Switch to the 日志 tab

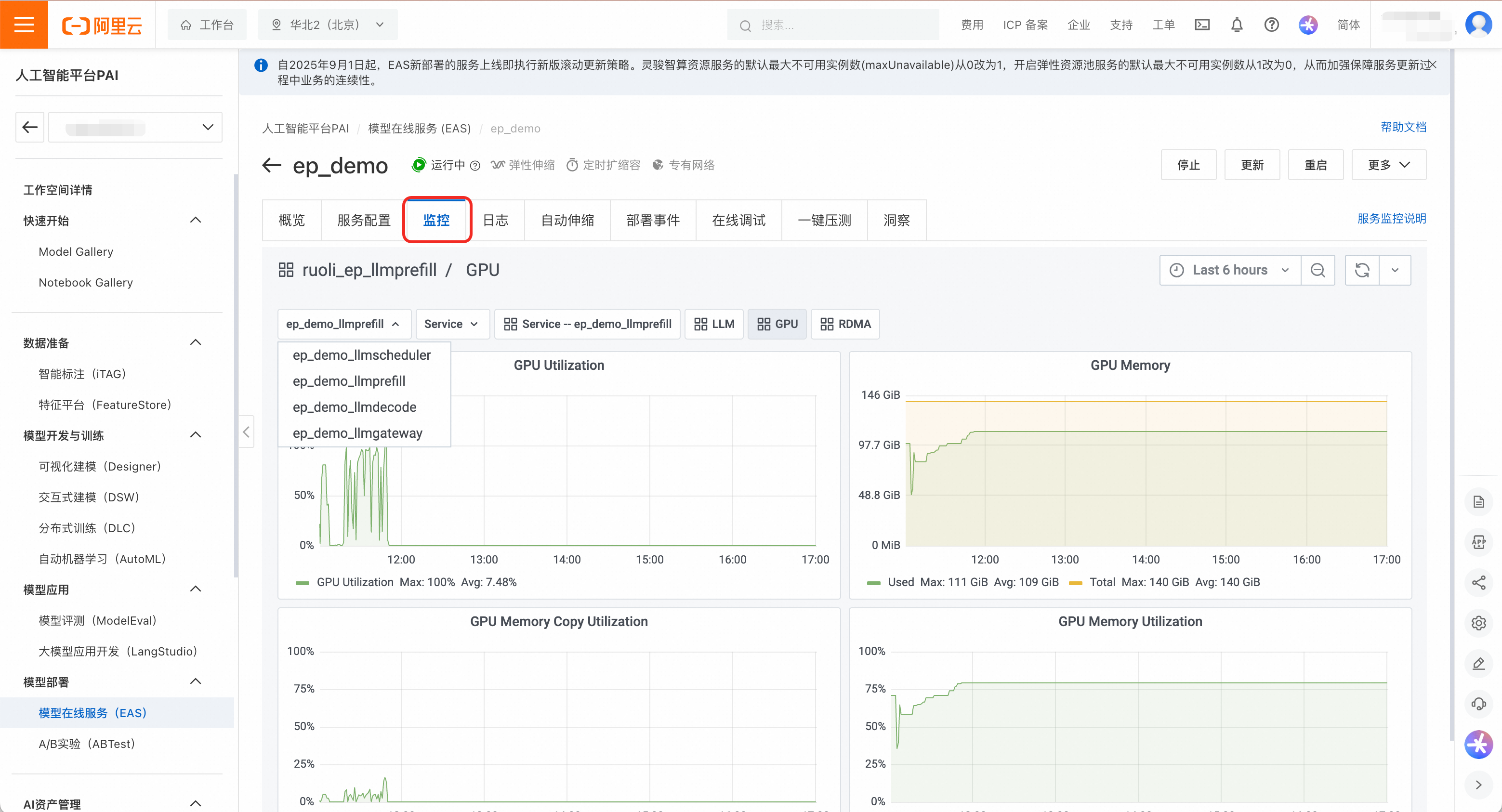pyautogui.click(x=496, y=221)
